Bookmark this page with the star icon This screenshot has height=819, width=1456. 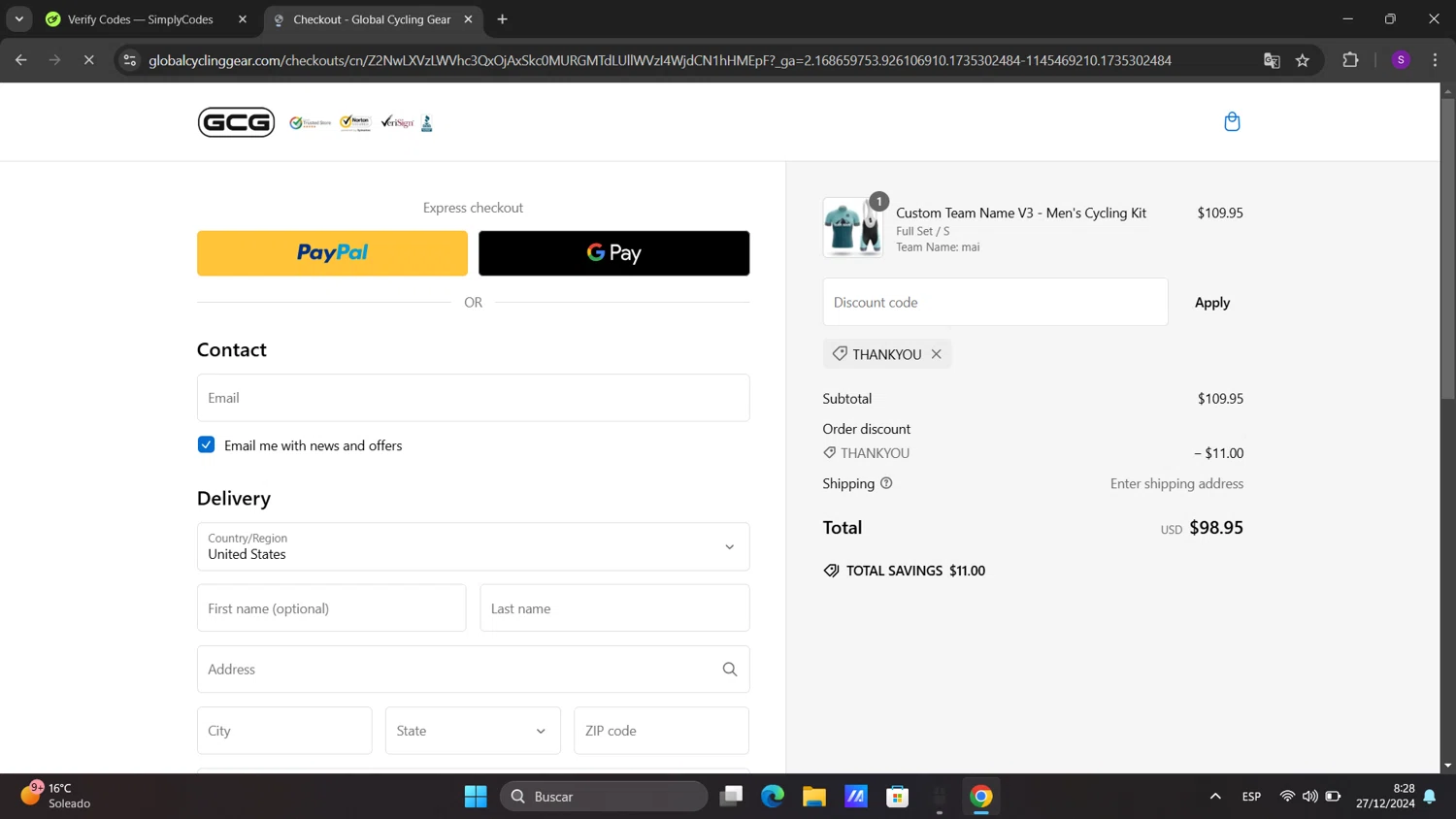tap(1303, 60)
